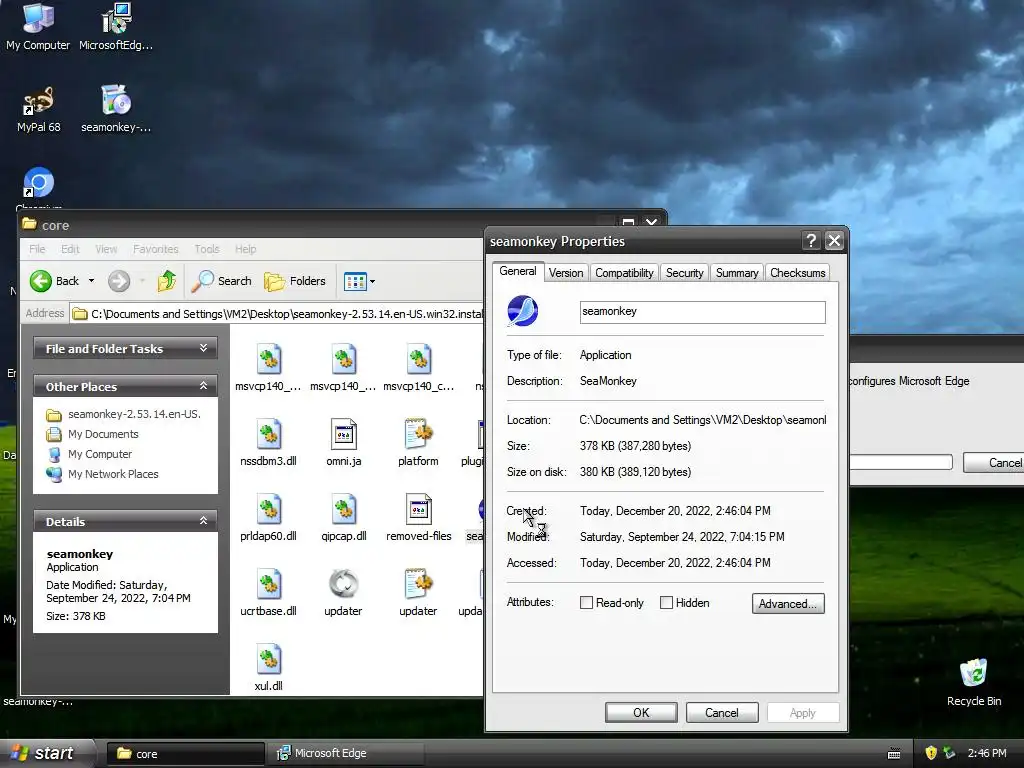Open the Help menu
Image resolution: width=1024 pixels, height=768 pixels.
[x=246, y=249]
